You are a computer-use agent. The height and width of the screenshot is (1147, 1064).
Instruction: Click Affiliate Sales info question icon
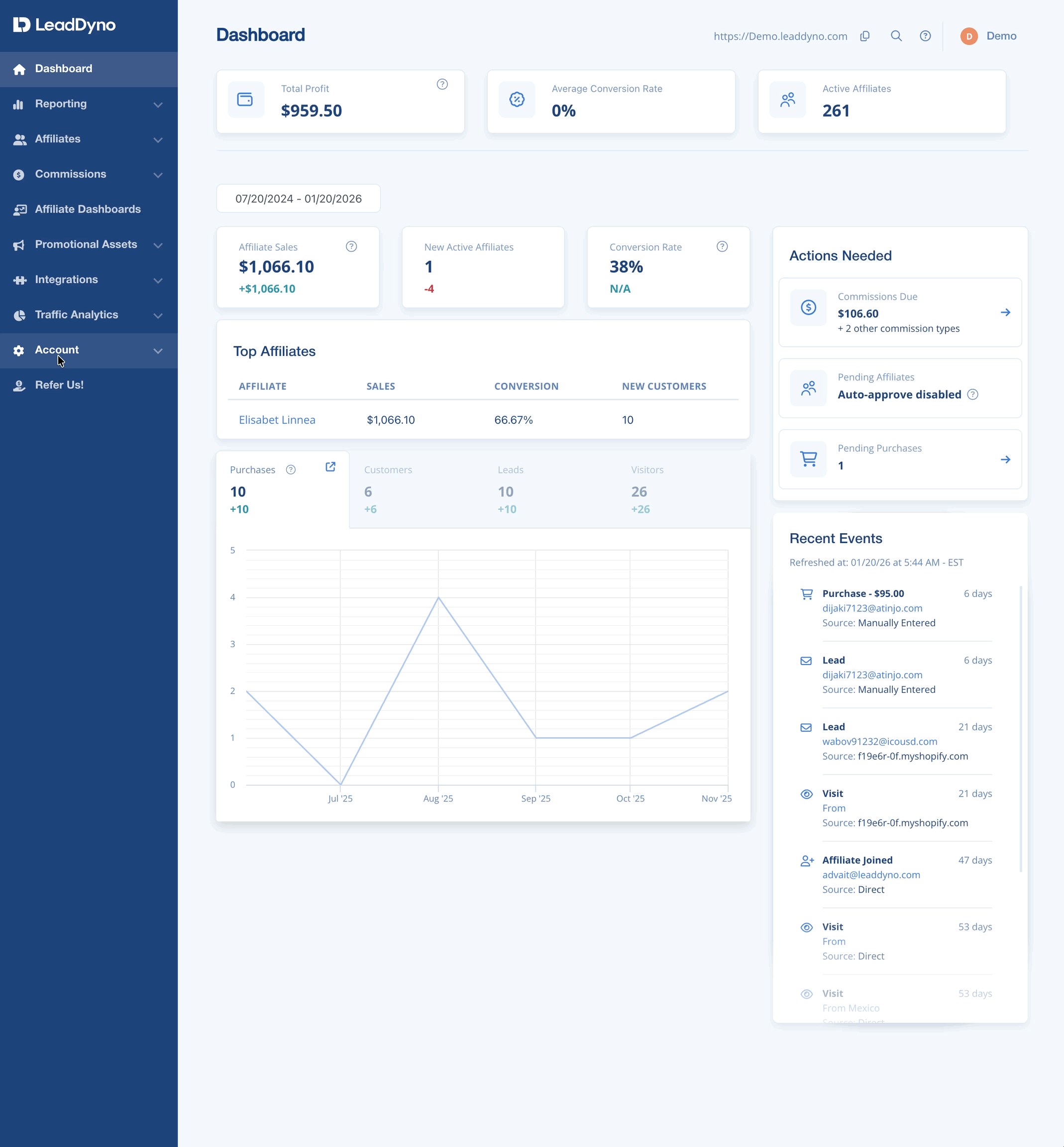(x=351, y=246)
